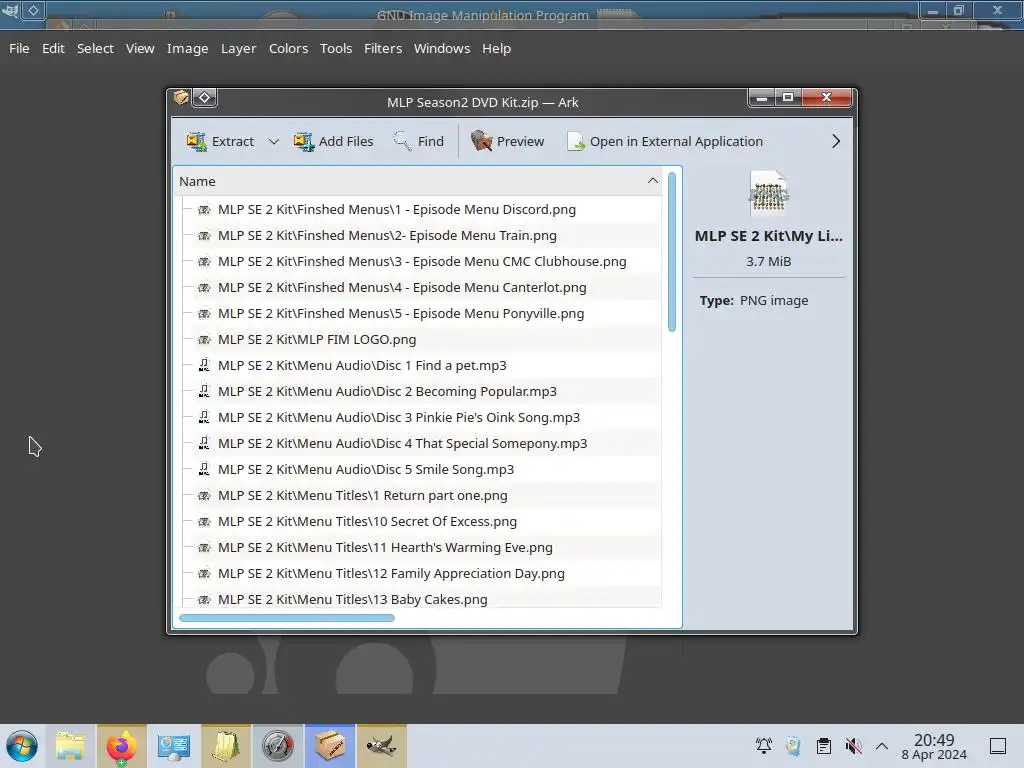
Task: Select 1 - Episode Menu Discord.png
Action: coord(396,210)
